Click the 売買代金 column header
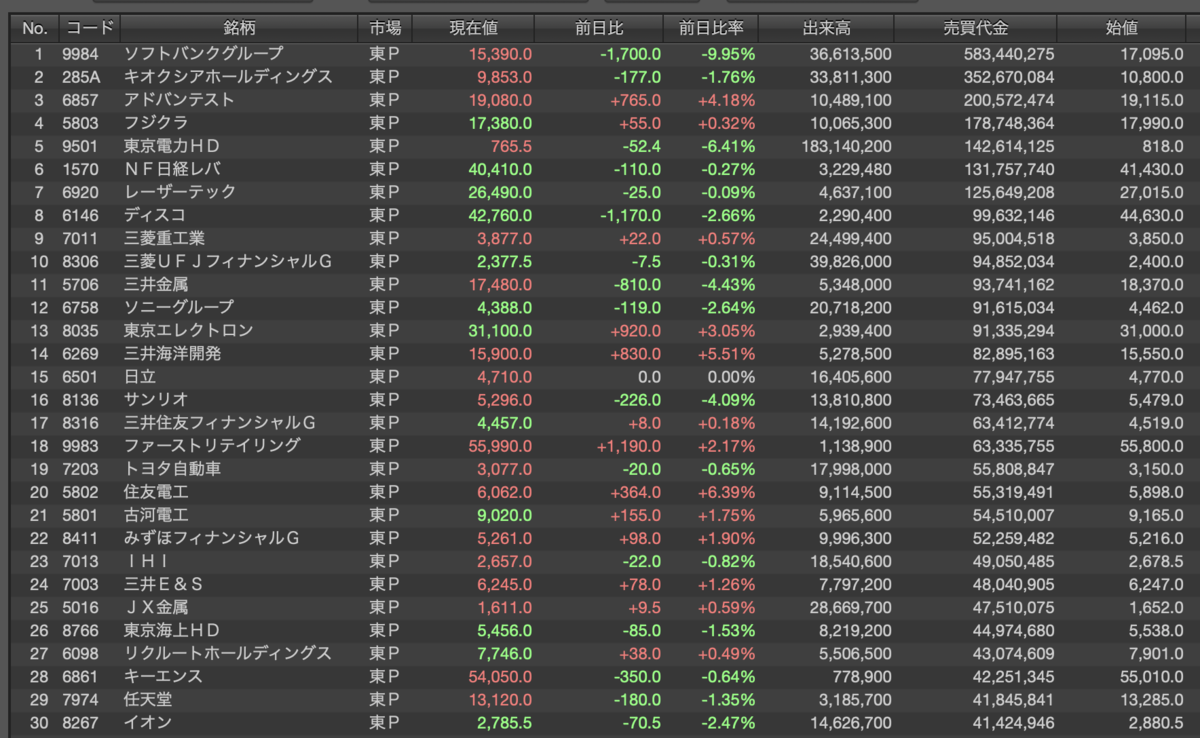The width and height of the screenshot is (1200, 738). point(975,29)
